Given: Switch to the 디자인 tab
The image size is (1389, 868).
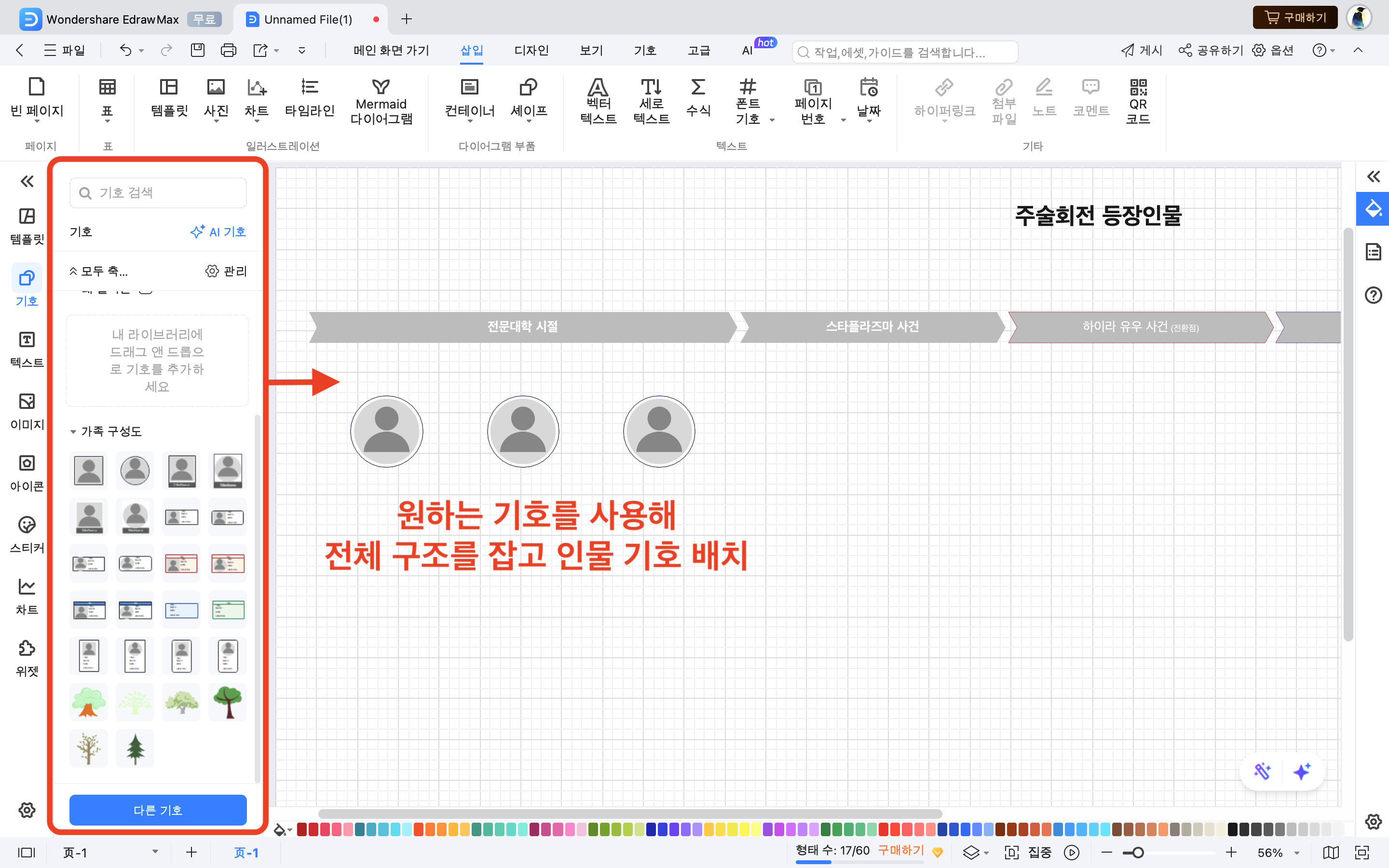Looking at the screenshot, I should coord(531,51).
